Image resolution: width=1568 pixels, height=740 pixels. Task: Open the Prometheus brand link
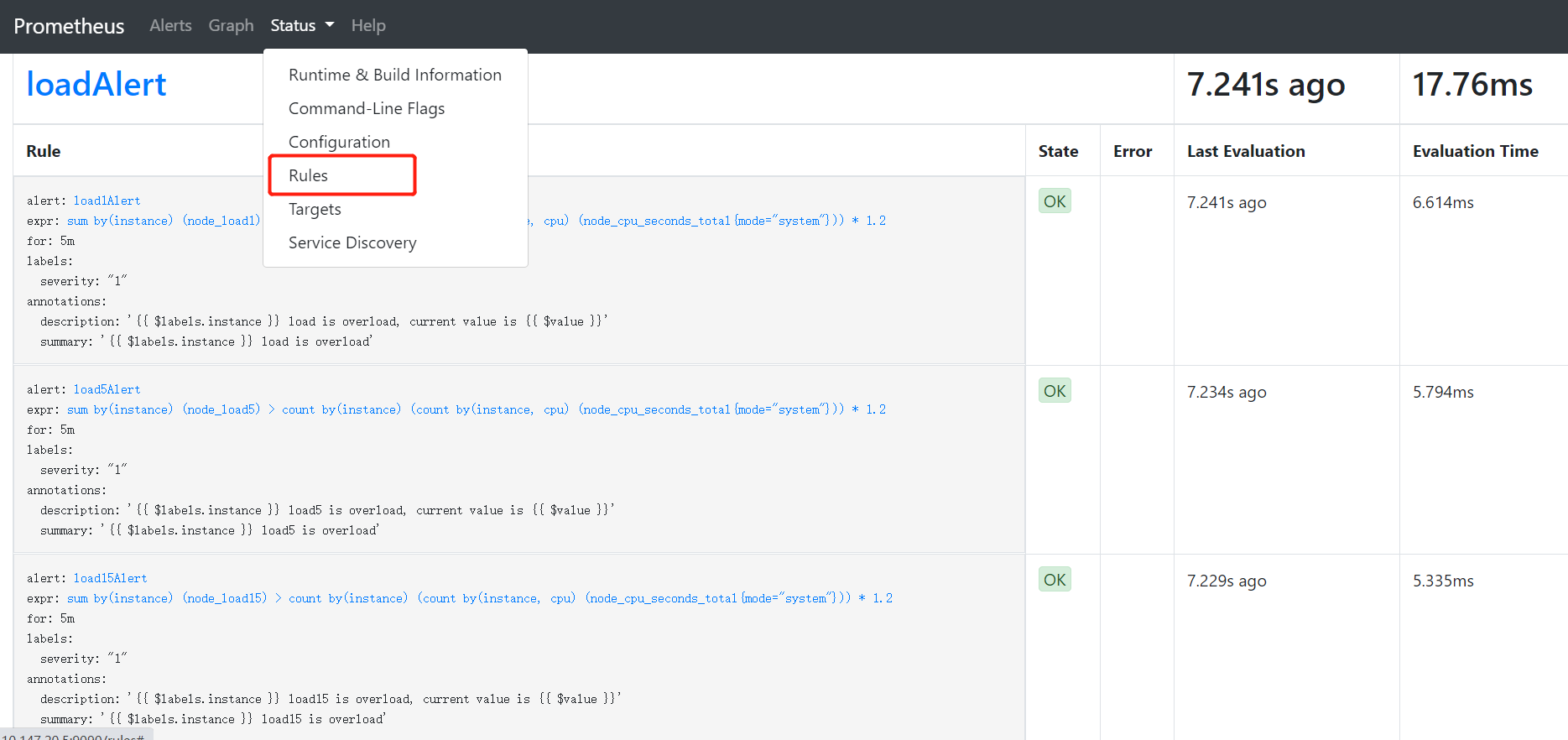pos(69,26)
